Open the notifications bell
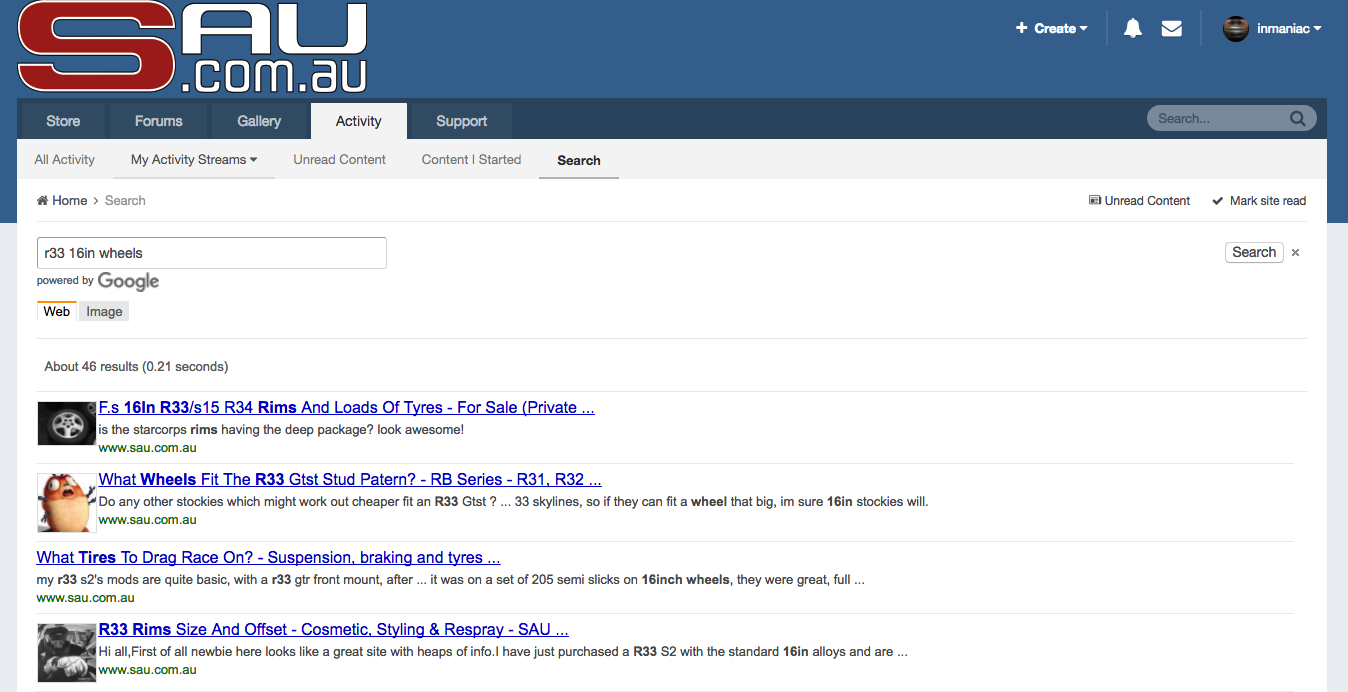This screenshot has width=1348, height=692. [x=1133, y=29]
